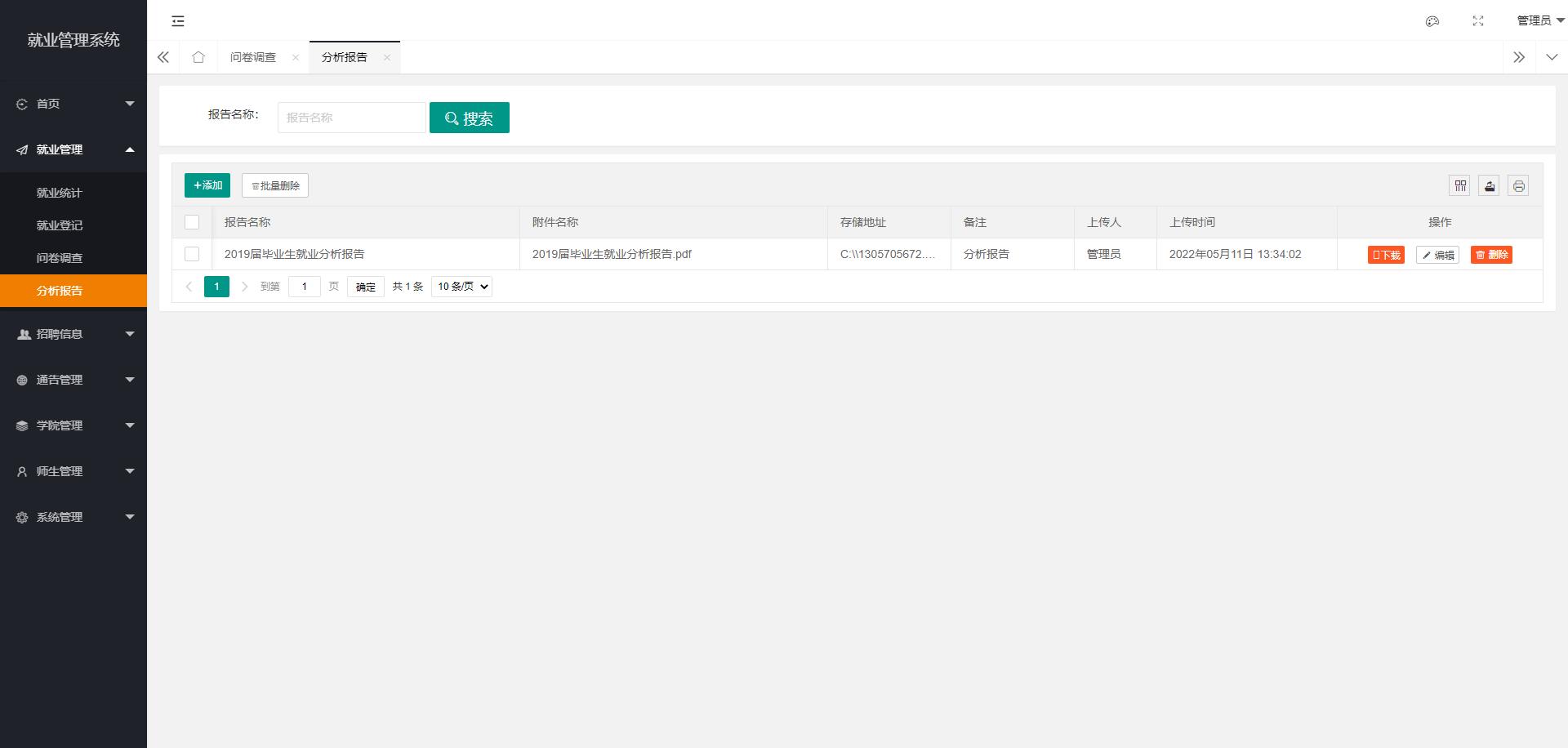
Task: Click the 共 1 条 total count text
Action: (408, 287)
